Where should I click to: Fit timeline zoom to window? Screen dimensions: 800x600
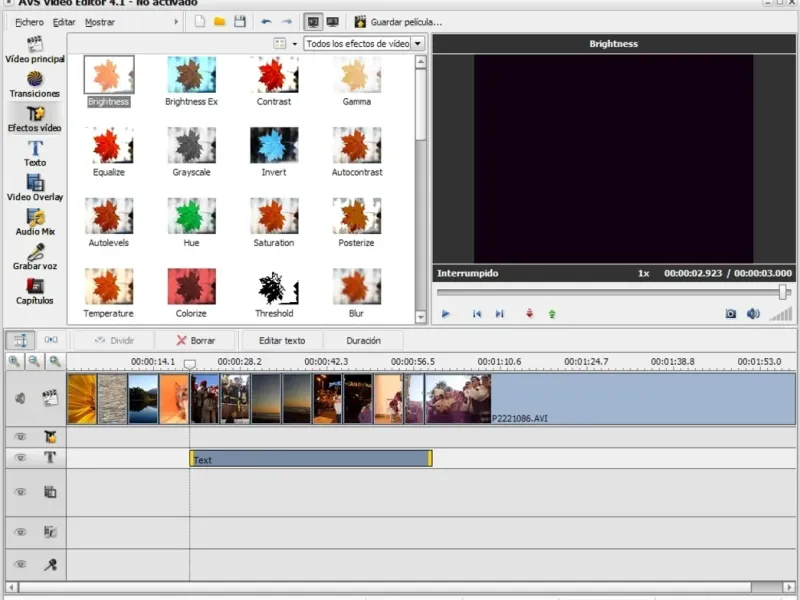55,361
